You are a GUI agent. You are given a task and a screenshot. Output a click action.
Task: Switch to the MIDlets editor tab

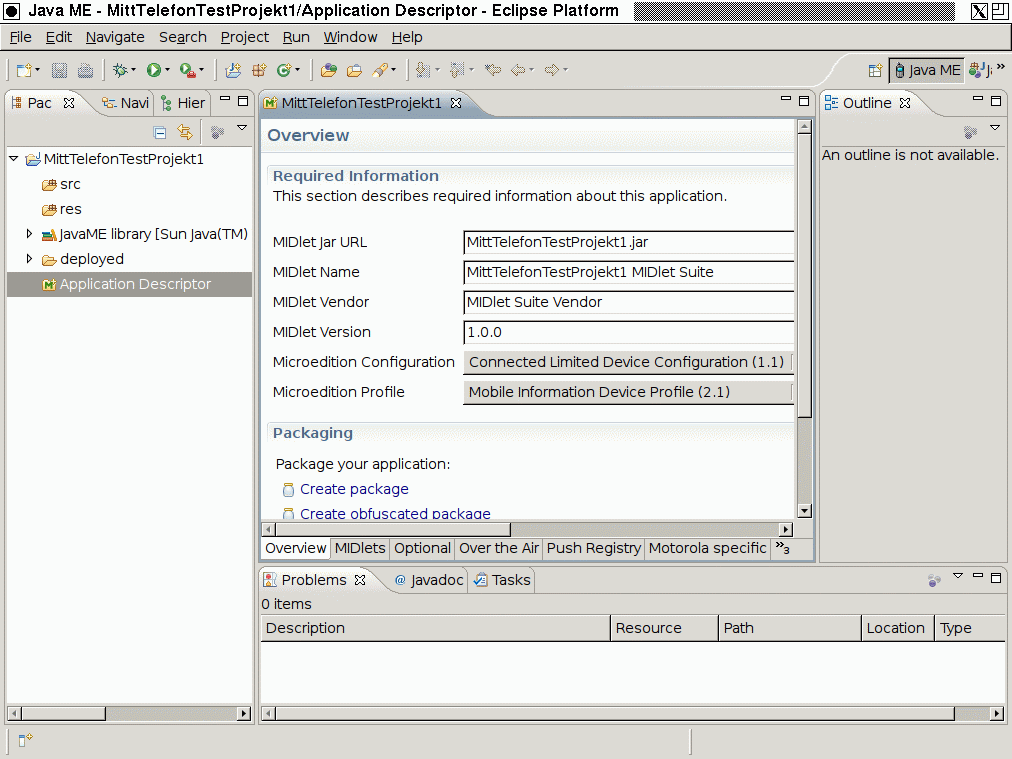(360, 548)
